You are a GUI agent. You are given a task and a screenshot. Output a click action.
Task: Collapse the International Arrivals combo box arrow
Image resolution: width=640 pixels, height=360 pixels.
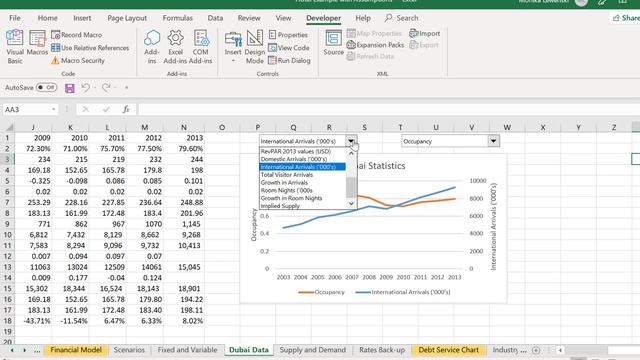coord(351,141)
